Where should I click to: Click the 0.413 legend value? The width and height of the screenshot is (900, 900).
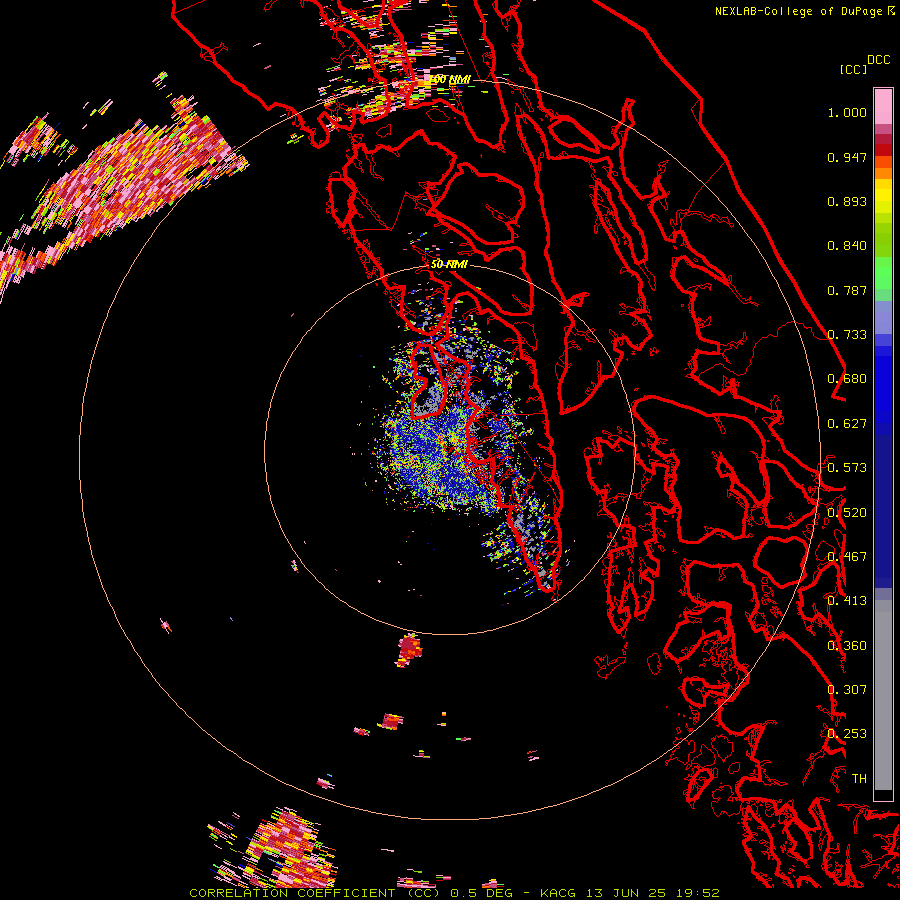847,601
